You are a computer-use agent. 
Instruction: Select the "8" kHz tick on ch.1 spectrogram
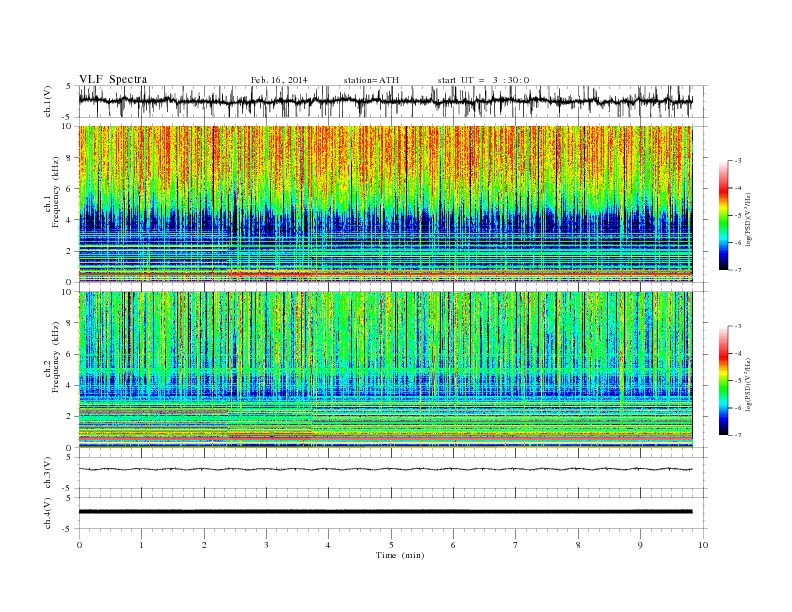70,158
